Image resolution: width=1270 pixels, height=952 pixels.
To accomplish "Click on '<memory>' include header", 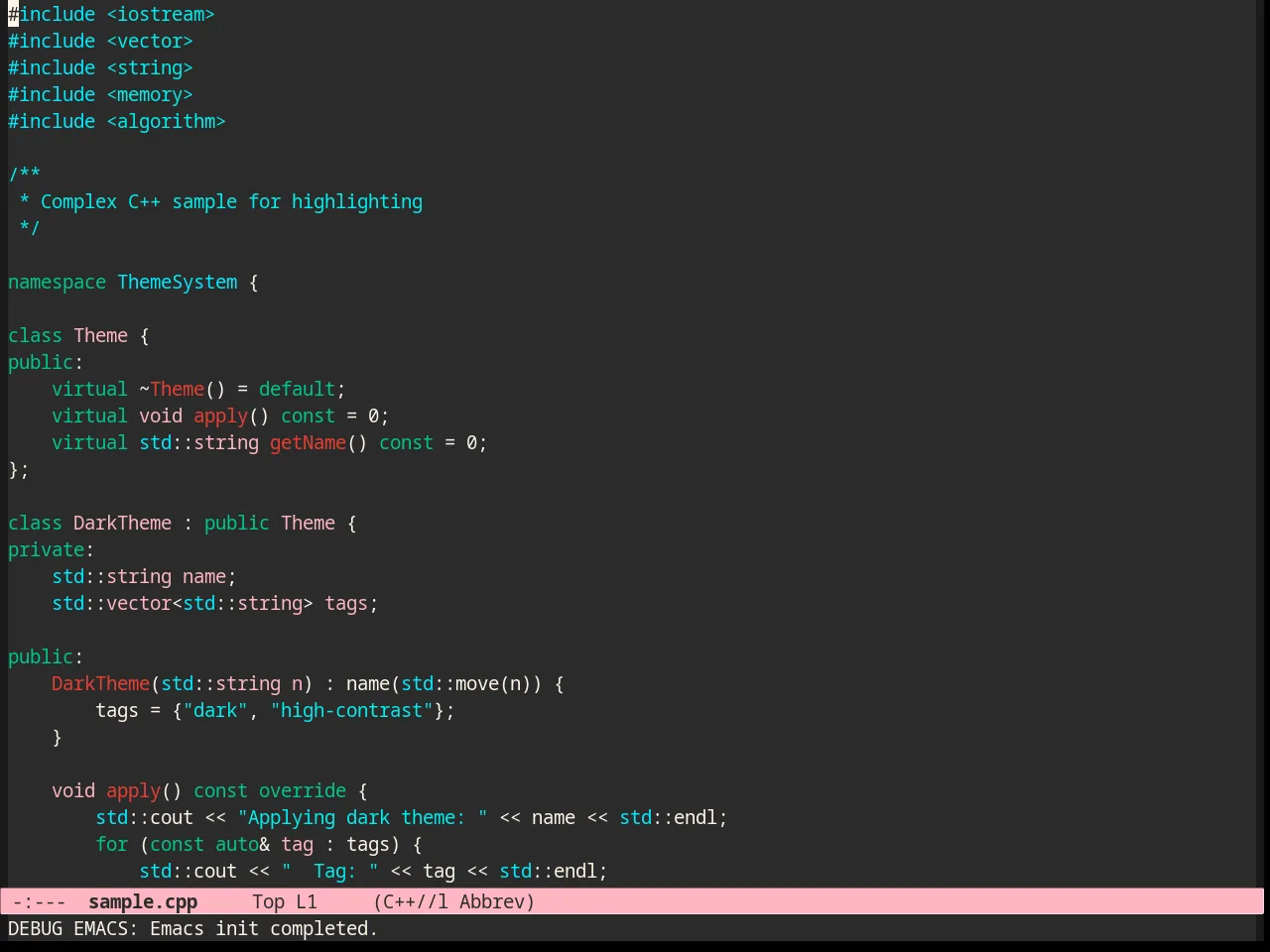I will click(150, 94).
